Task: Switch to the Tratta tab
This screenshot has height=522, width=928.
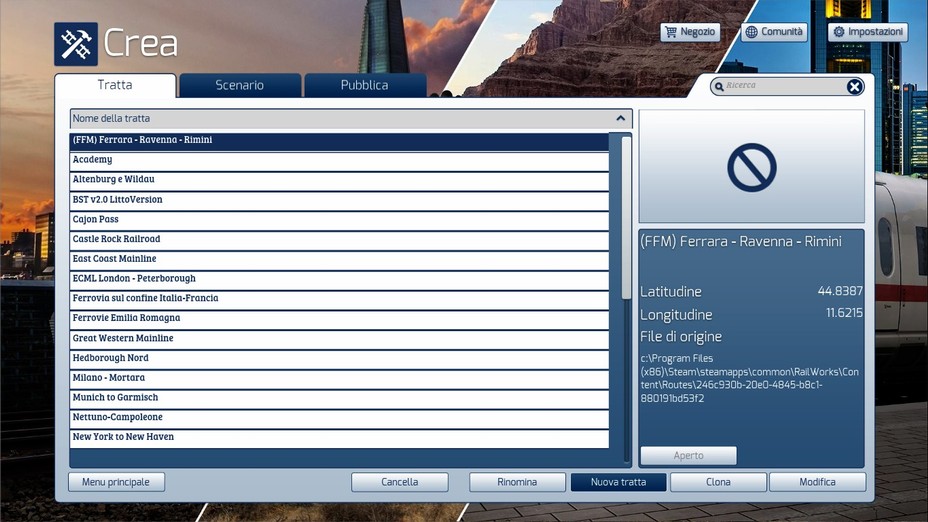Action: [x=115, y=85]
